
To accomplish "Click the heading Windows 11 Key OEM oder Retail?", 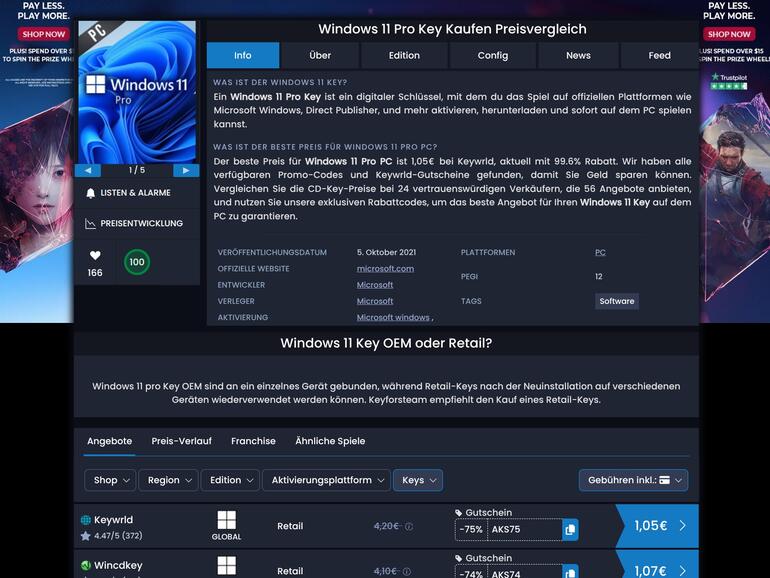I will click(386, 343).
